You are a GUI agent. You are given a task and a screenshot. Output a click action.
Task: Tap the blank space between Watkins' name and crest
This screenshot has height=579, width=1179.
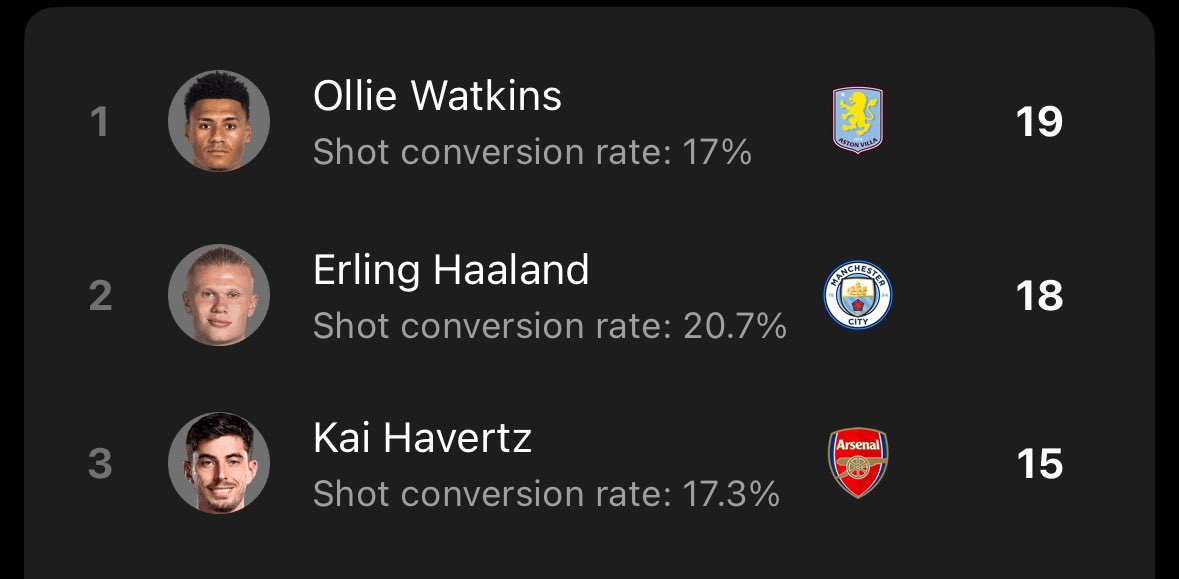point(696,98)
